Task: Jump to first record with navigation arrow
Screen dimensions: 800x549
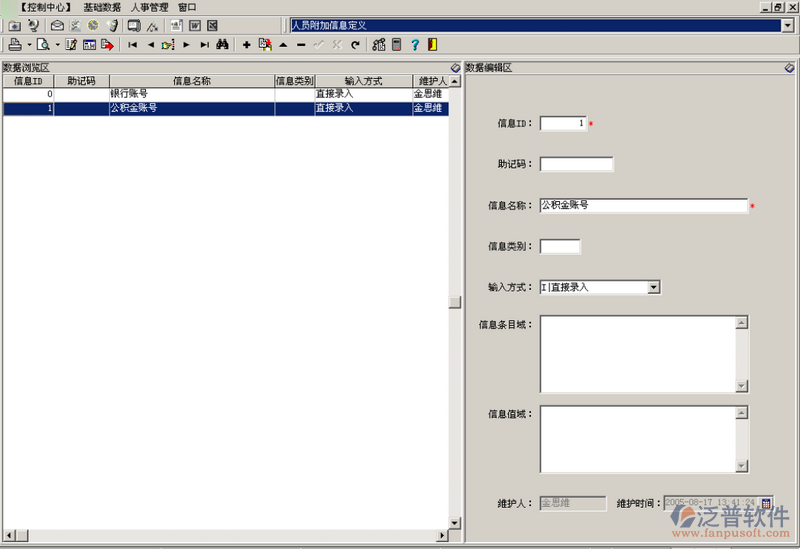Action: point(132,45)
